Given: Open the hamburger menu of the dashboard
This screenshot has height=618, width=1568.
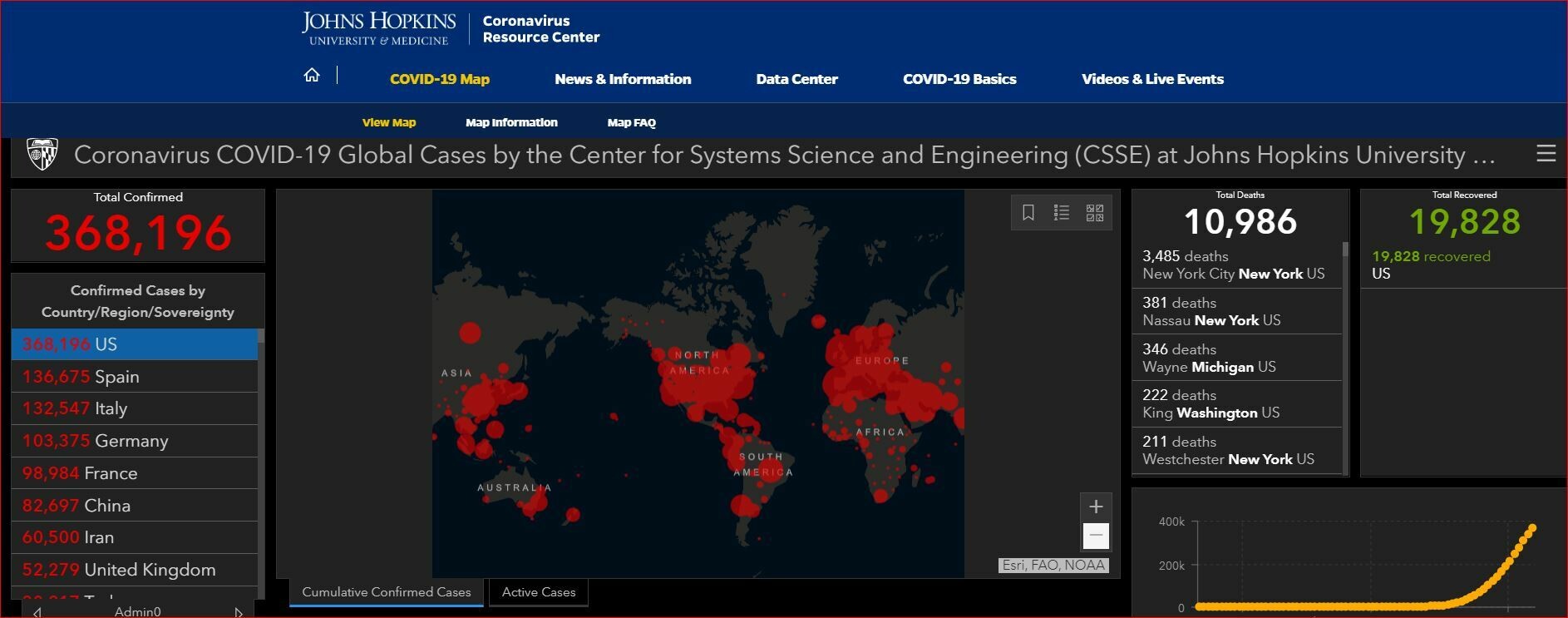Looking at the screenshot, I should [x=1546, y=154].
